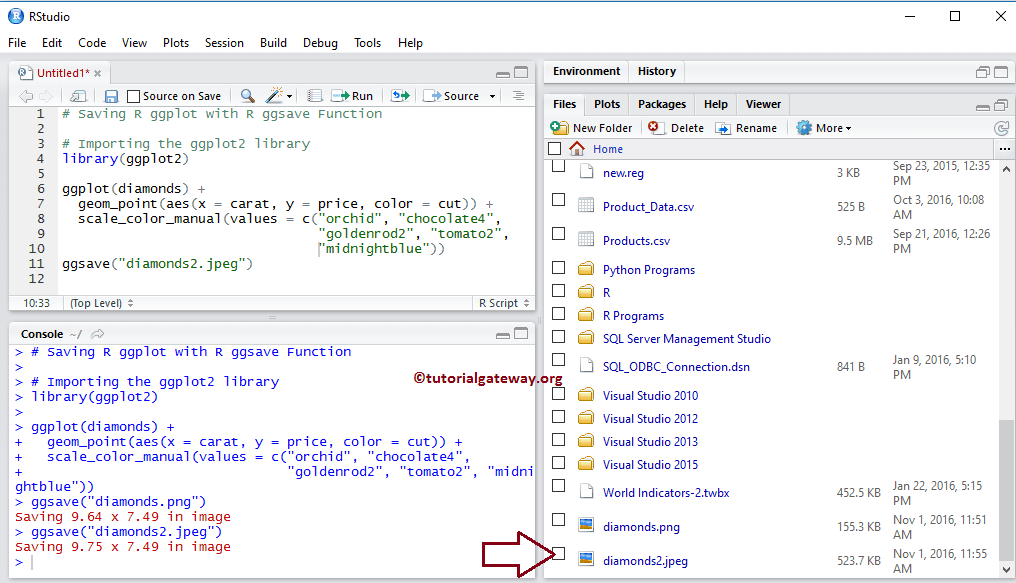
Task: Refresh the file listing in Files pane
Action: (1001, 128)
